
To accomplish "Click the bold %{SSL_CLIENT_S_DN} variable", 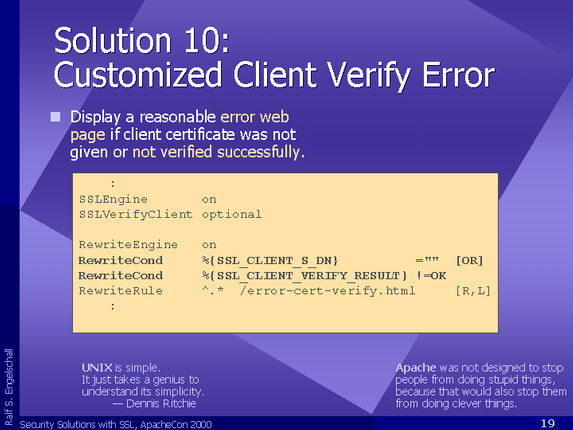I will [x=270, y=261].
